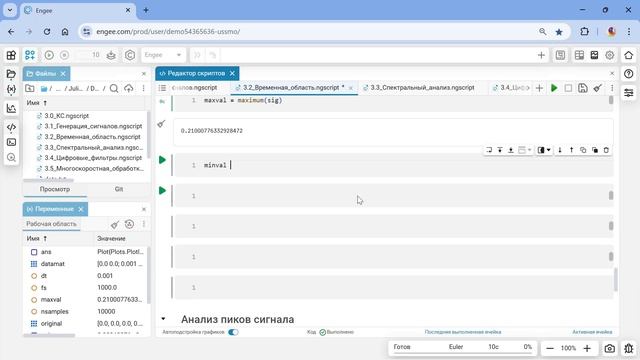
Task: Save the current script
Action: (x=583, y=88)
